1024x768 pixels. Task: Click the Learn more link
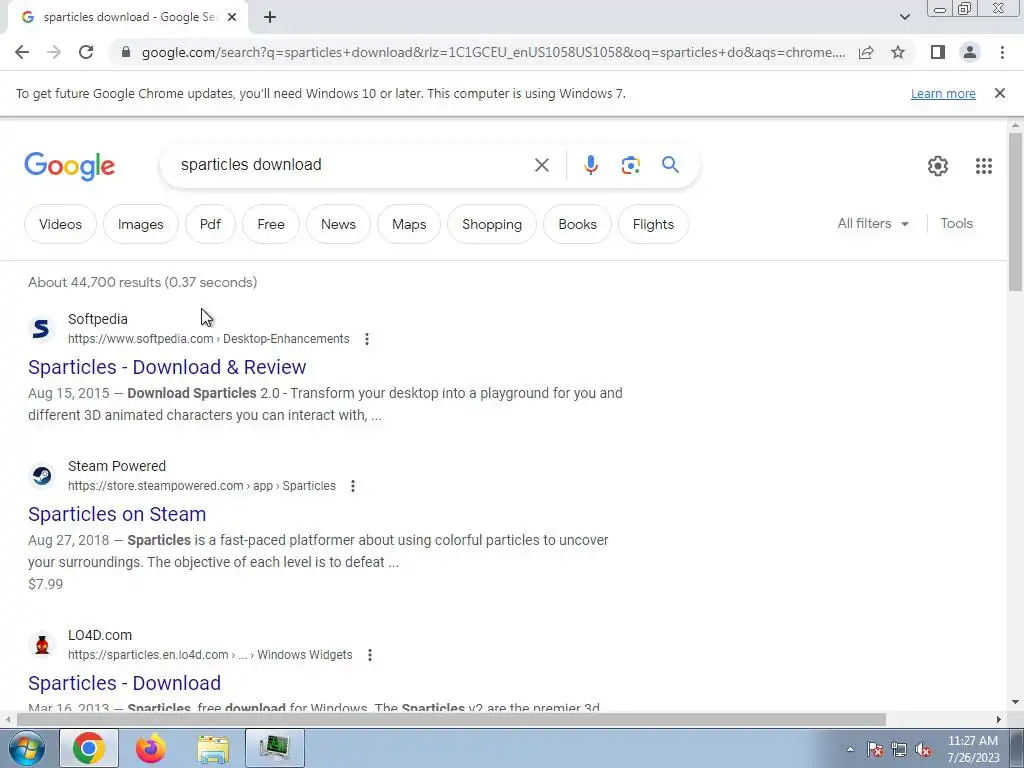pos(943,93)
